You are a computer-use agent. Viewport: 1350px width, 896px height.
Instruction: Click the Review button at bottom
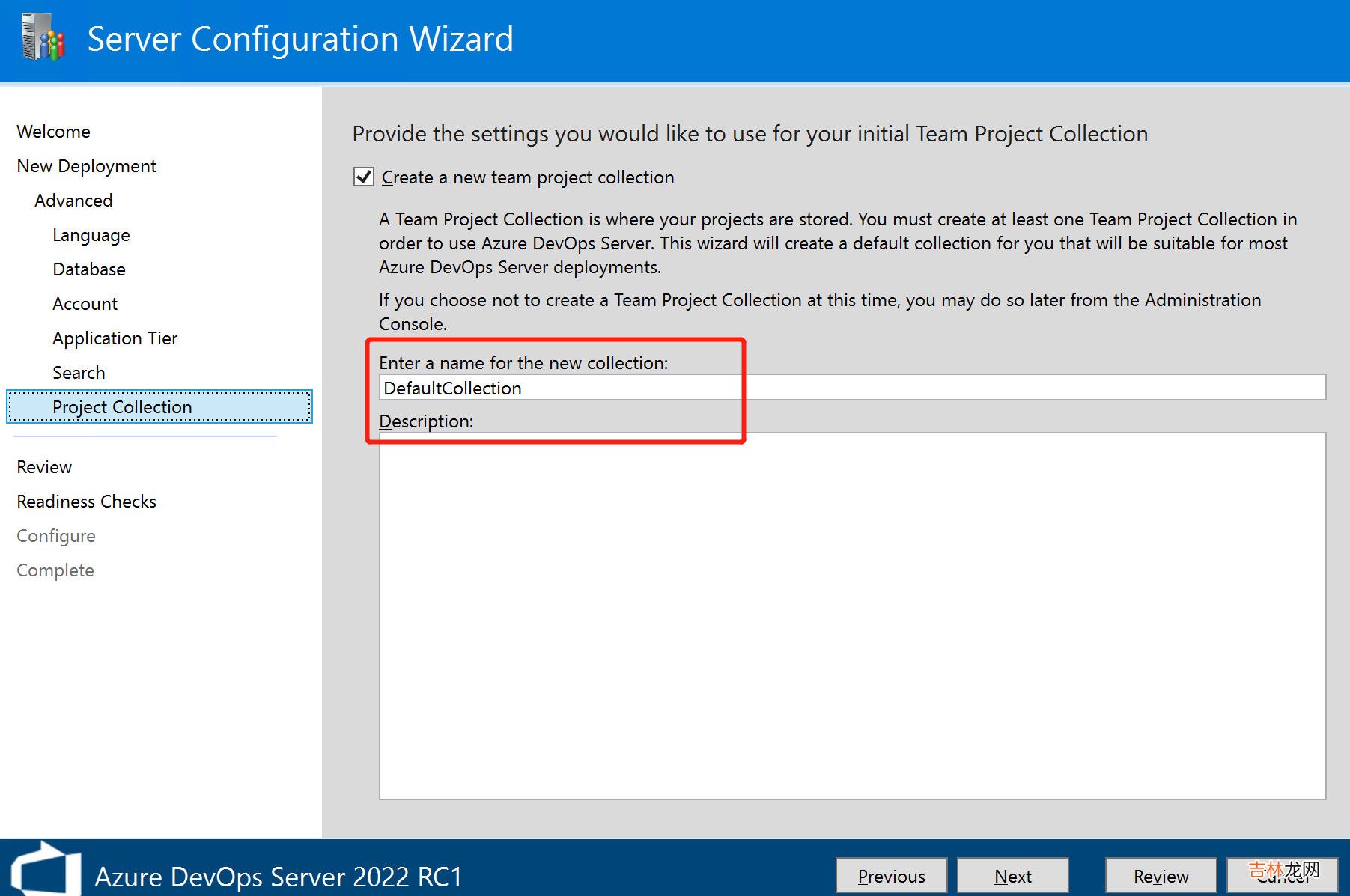[1161, 876]
